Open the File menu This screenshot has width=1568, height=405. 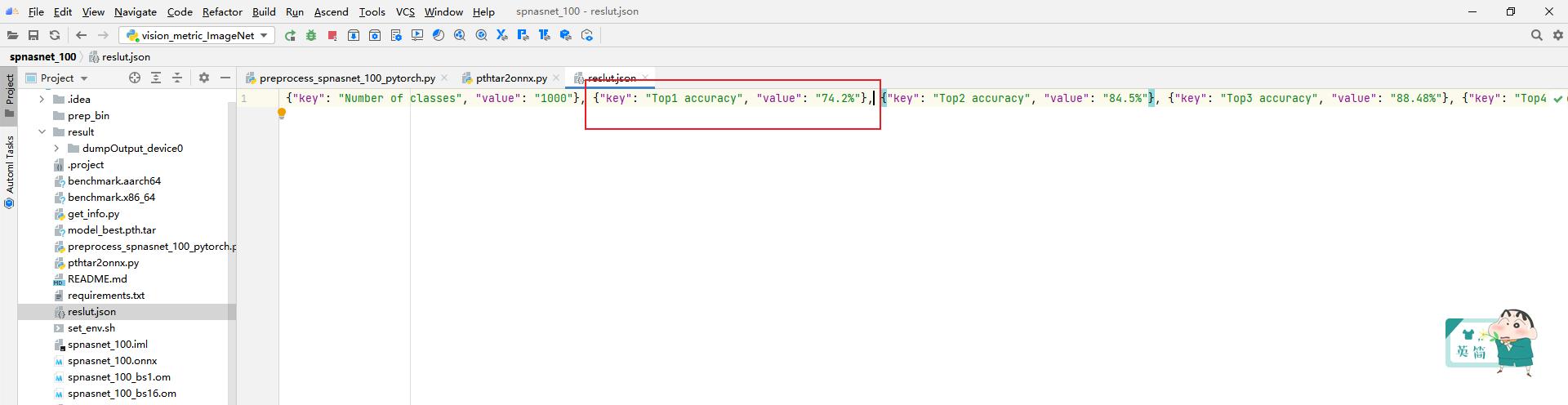tap(36, 11)
